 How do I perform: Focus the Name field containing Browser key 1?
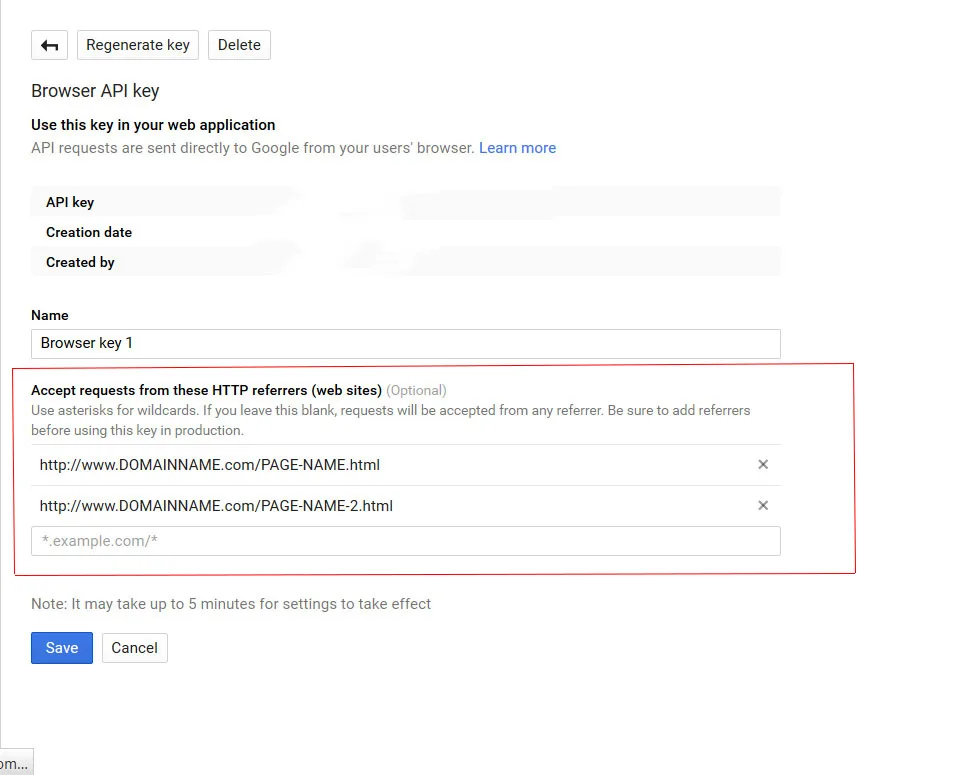click(x=406, y=344)
